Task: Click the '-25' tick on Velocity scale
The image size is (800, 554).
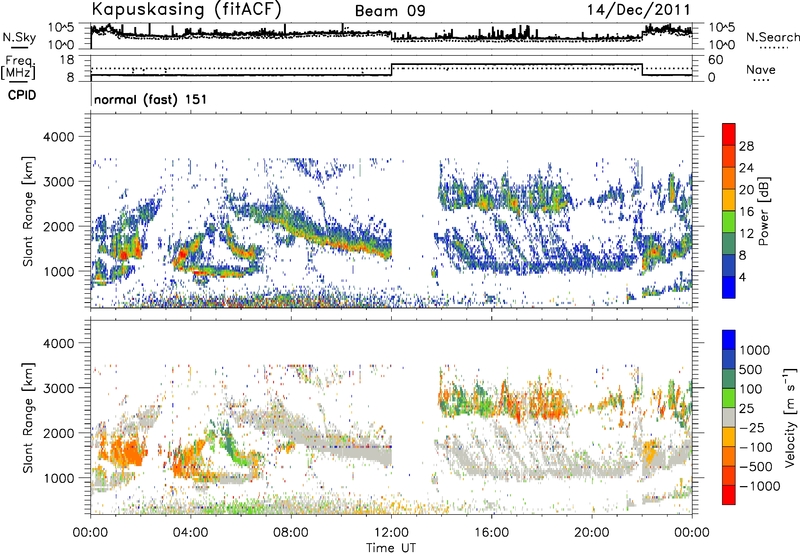Action: click(753, 428)
